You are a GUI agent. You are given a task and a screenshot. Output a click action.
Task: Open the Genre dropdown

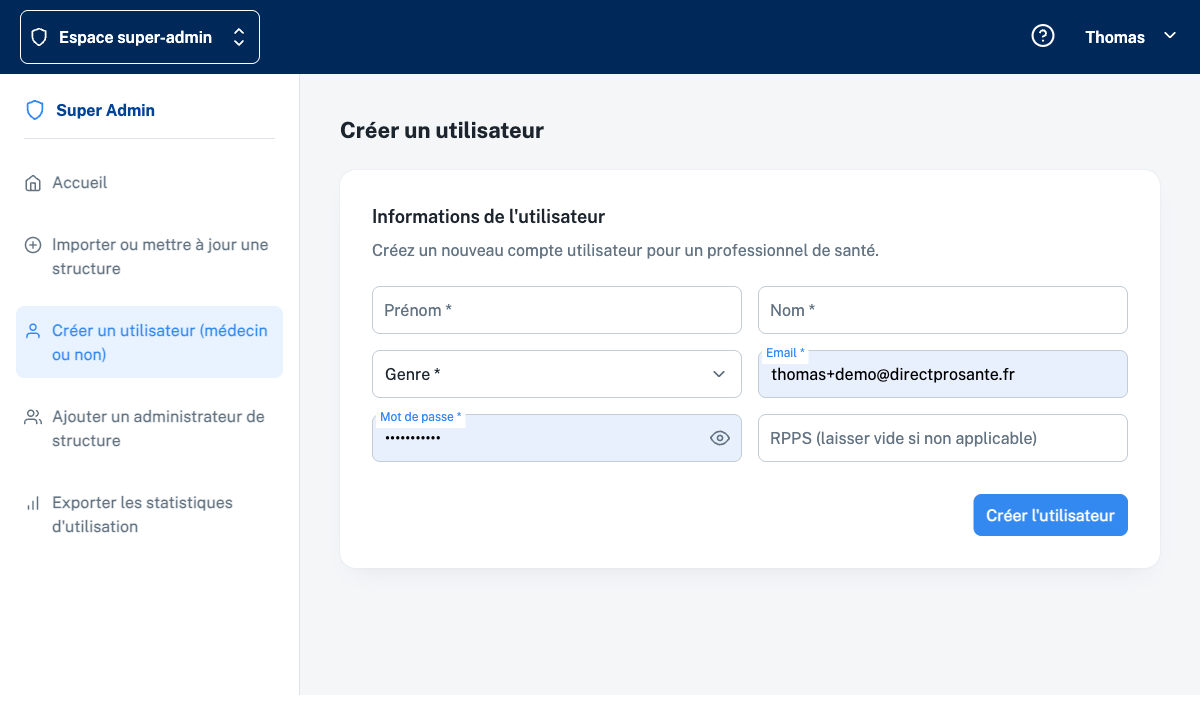coord(556,374)
